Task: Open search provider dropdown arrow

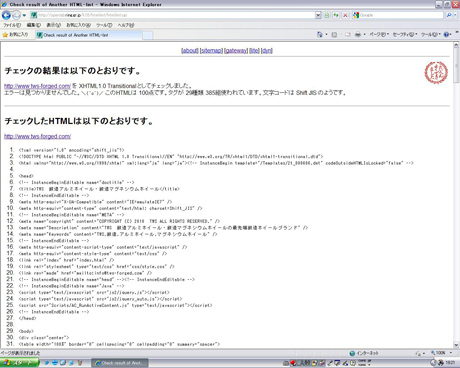Action: click(x=455, y=15)
